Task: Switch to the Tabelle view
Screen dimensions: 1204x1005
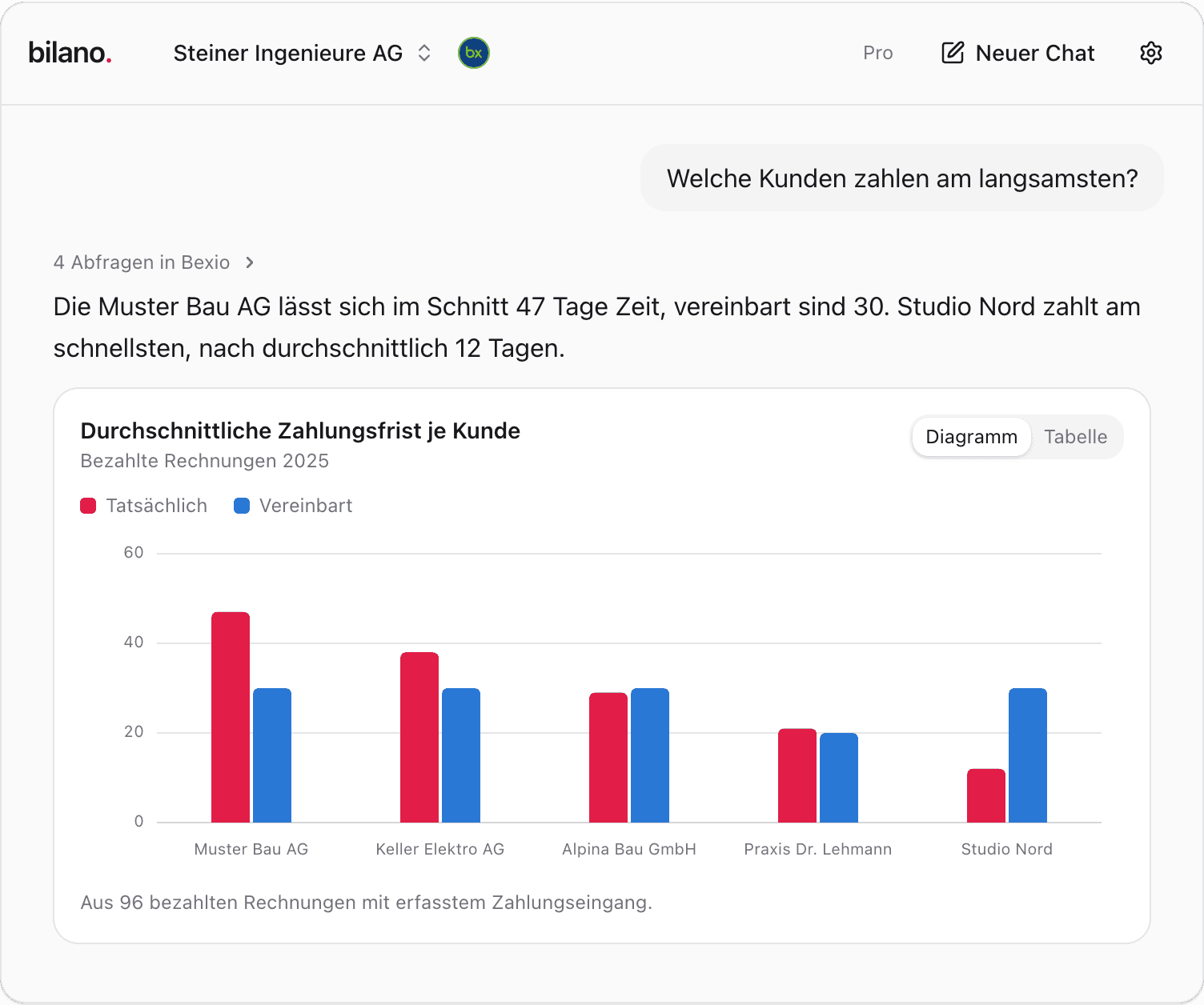Action: click(1075, 437)
